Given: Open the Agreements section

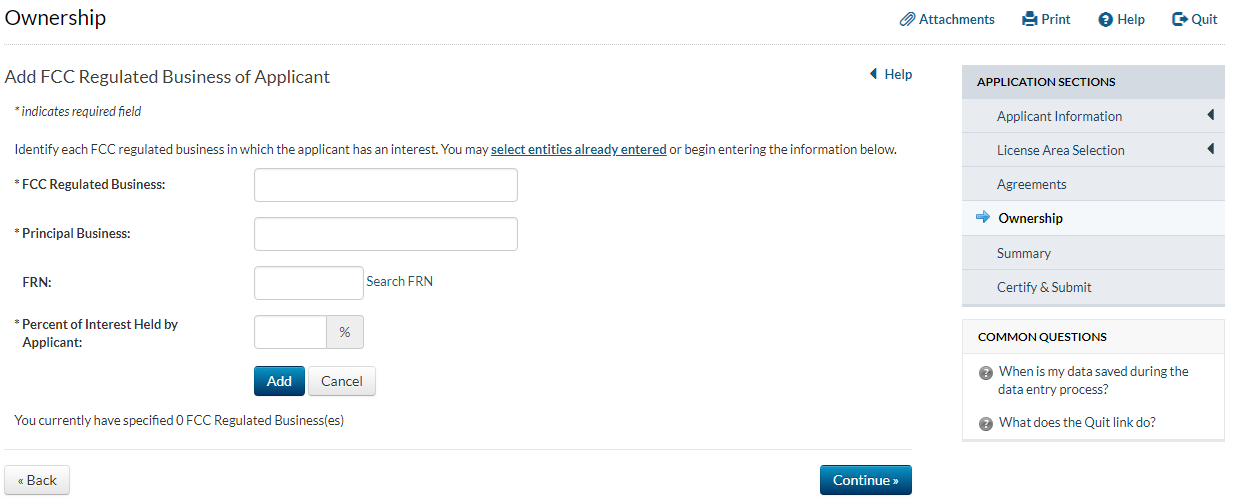Looking at the screenshot, I should [1031, 184].
